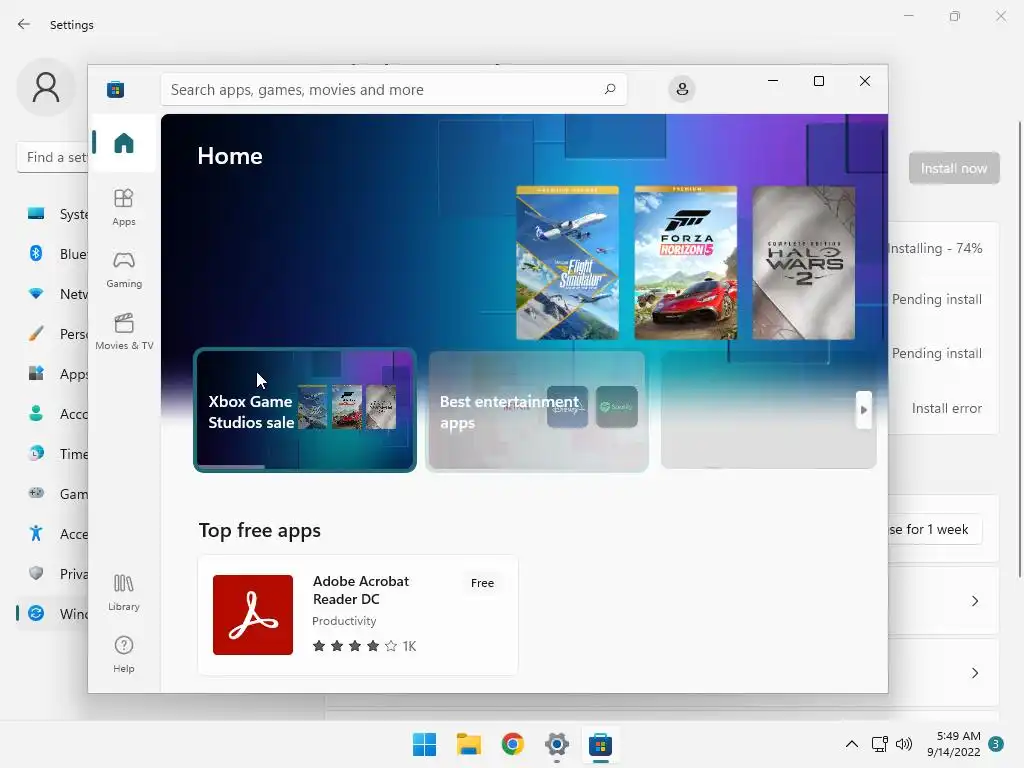Open the Apps section in Store sidebar

[x=123, y=207]
